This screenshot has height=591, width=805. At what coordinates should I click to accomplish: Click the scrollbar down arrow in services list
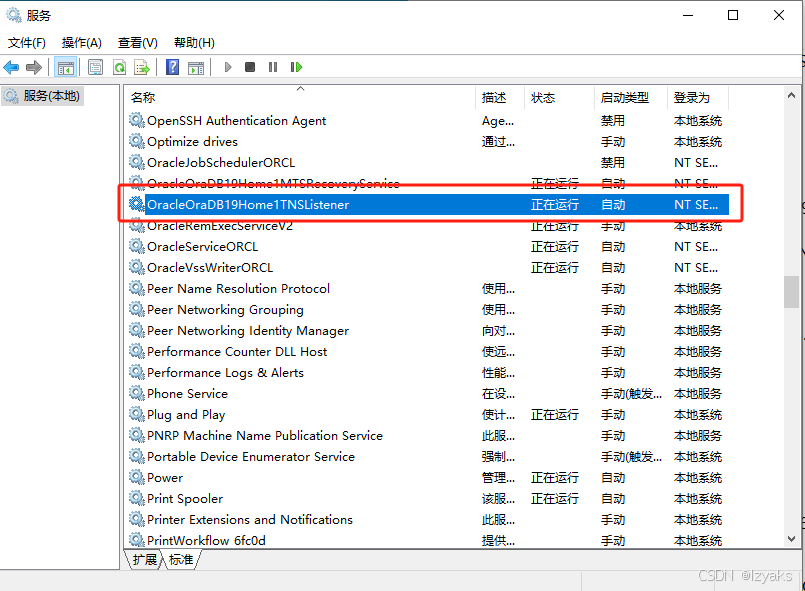click(791, 539)
